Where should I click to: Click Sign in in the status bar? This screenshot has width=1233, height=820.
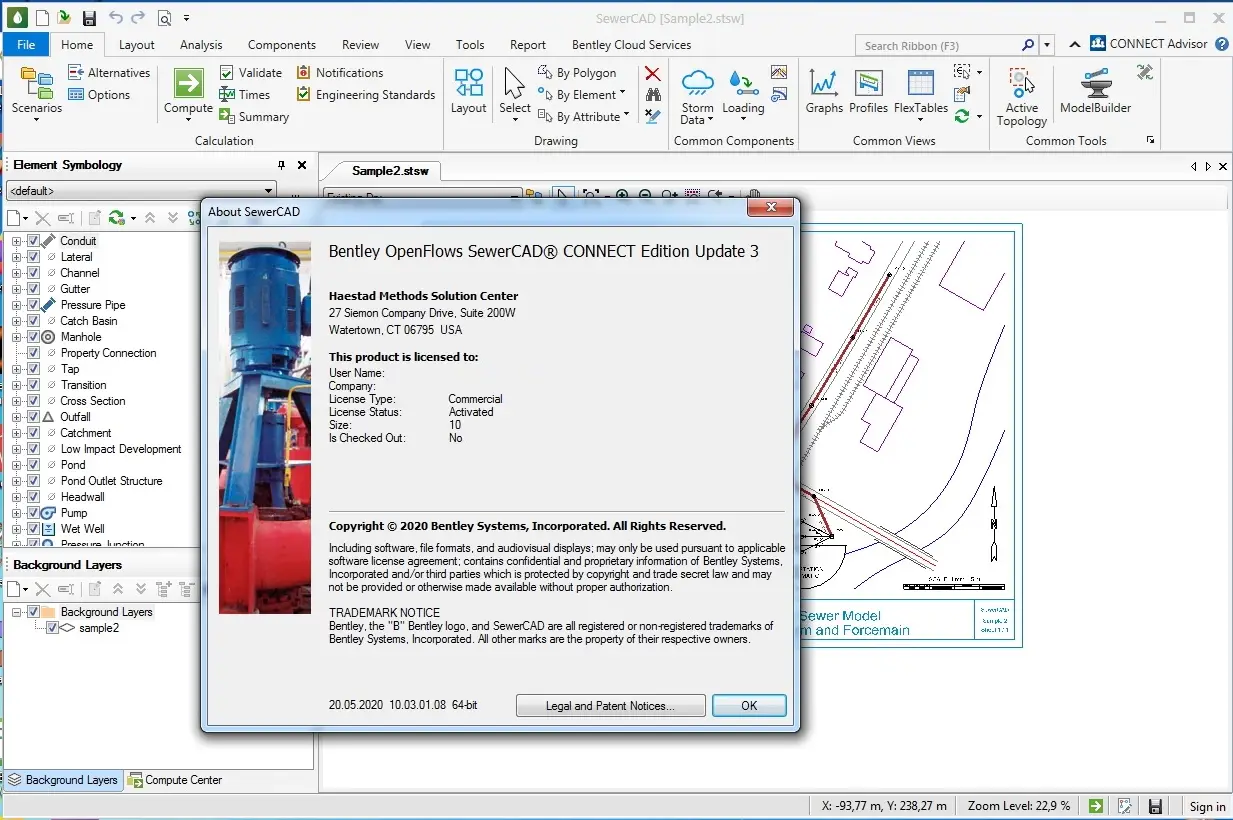click(1207, 806)
